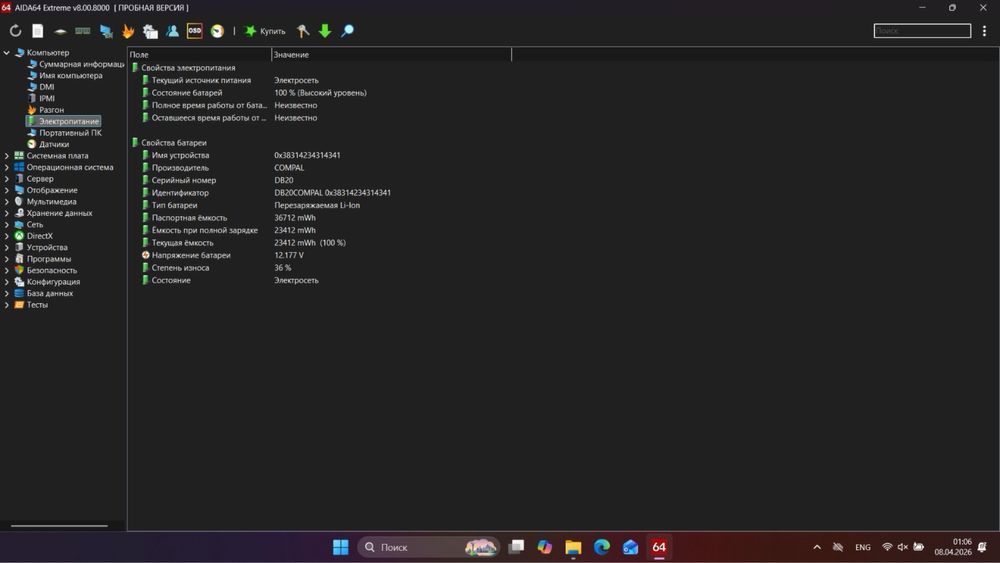The width and height of the screenshot is (1000, 563).
Task: Open File Explorer from the taskbar
Action: (573, 547)
